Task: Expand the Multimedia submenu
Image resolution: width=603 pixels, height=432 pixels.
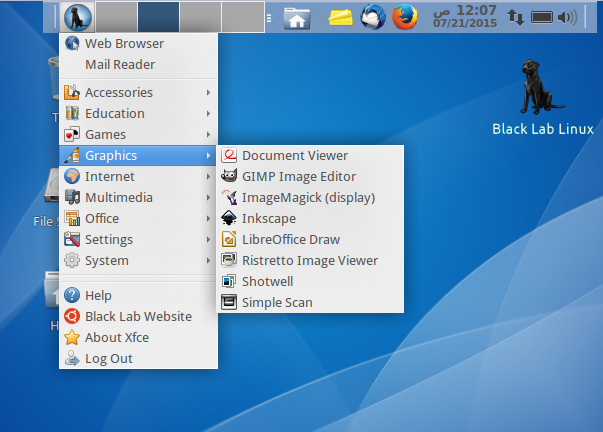Action: pyautogui.click(x=138, y=197)
